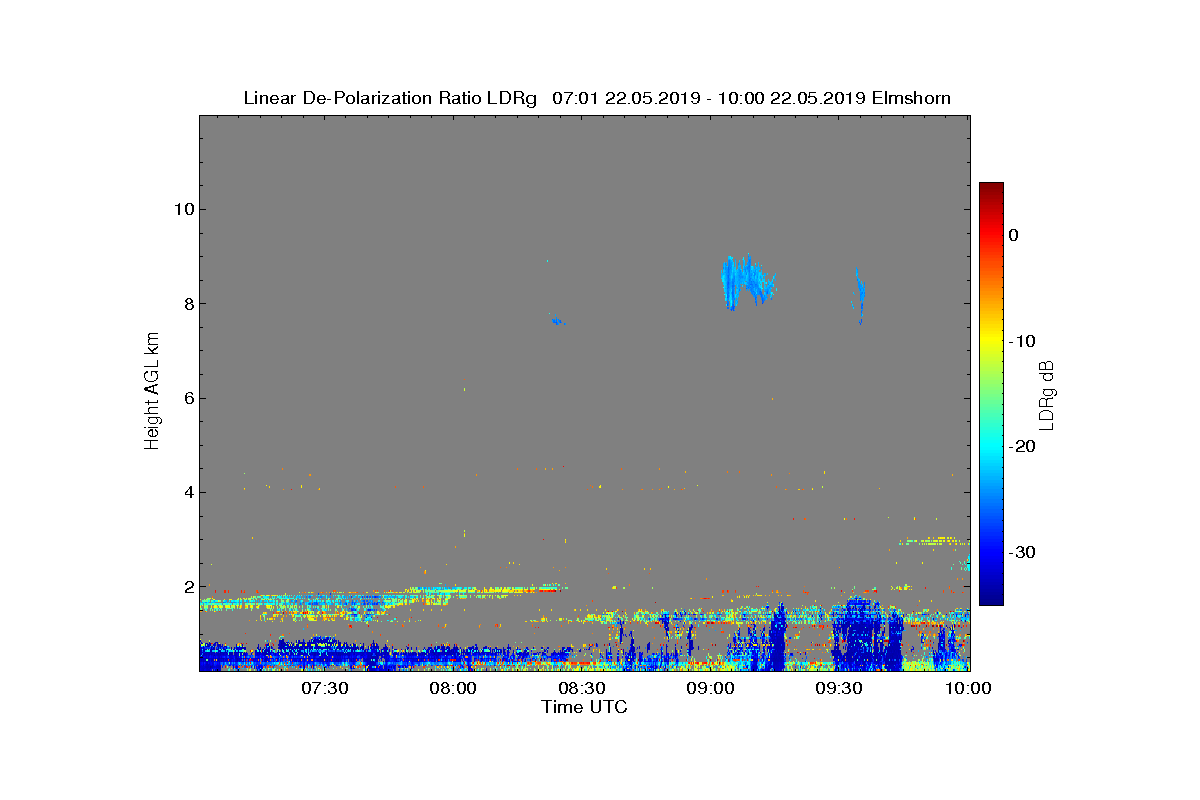Click the height tick label '4'

[188, 492]
